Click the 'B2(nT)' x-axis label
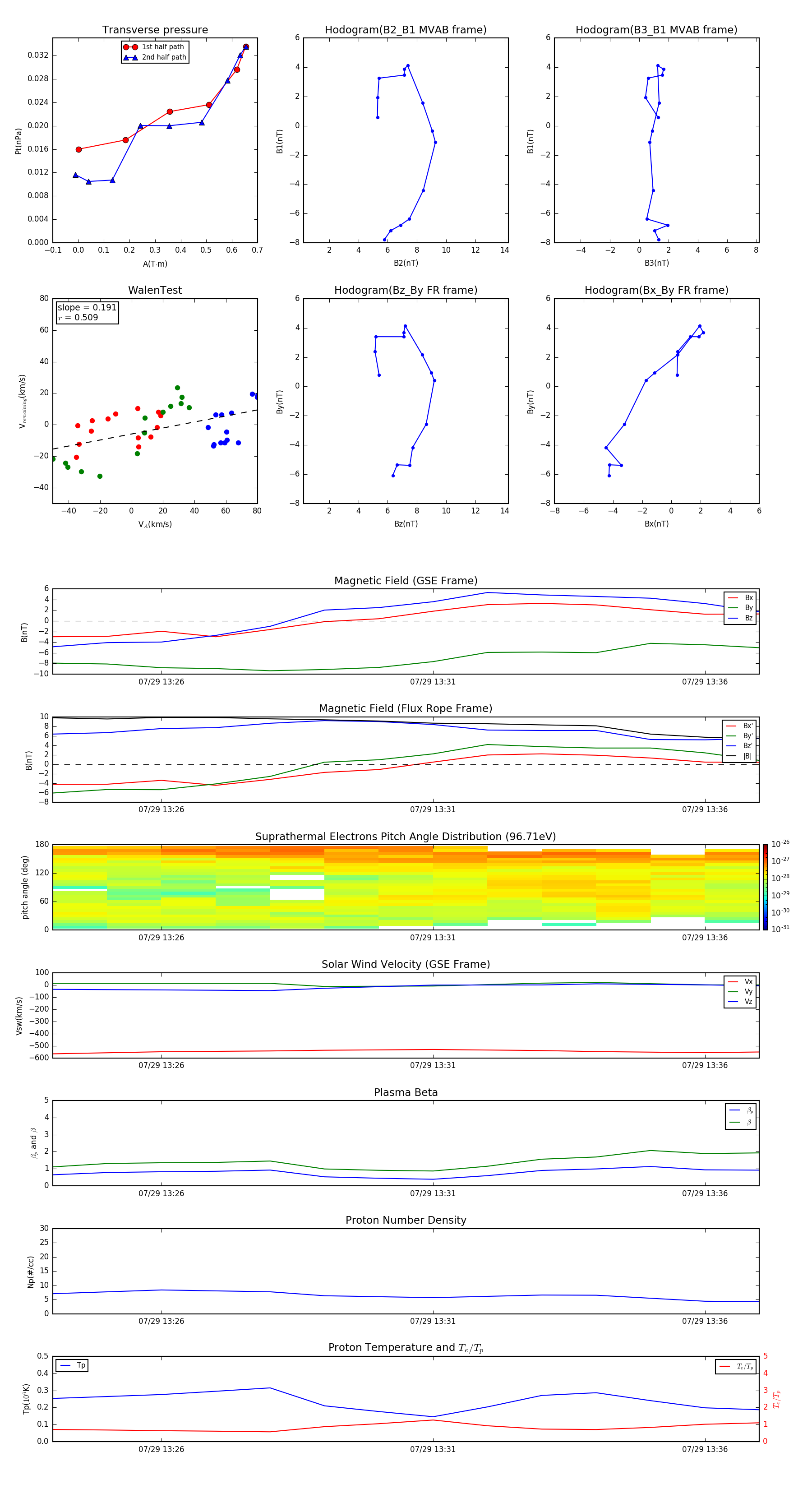The image size is (812, 1489). [x=406, y=263]
